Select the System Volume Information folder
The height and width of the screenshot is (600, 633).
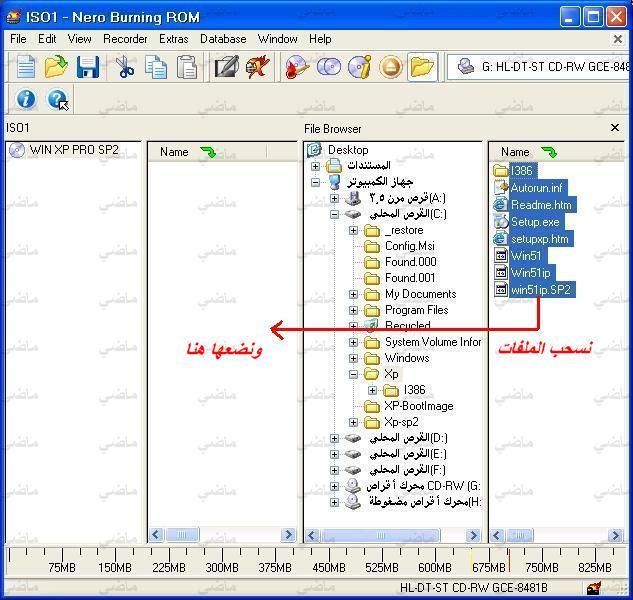(433, 342)
